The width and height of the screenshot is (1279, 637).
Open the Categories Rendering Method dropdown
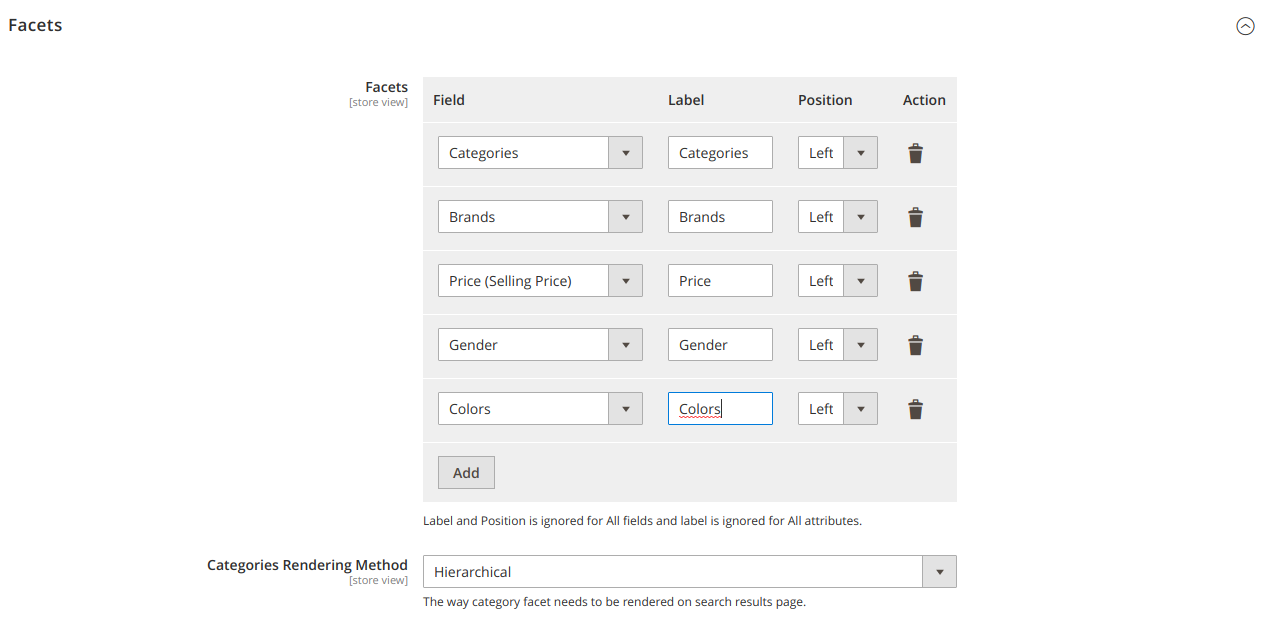[939, 571]
